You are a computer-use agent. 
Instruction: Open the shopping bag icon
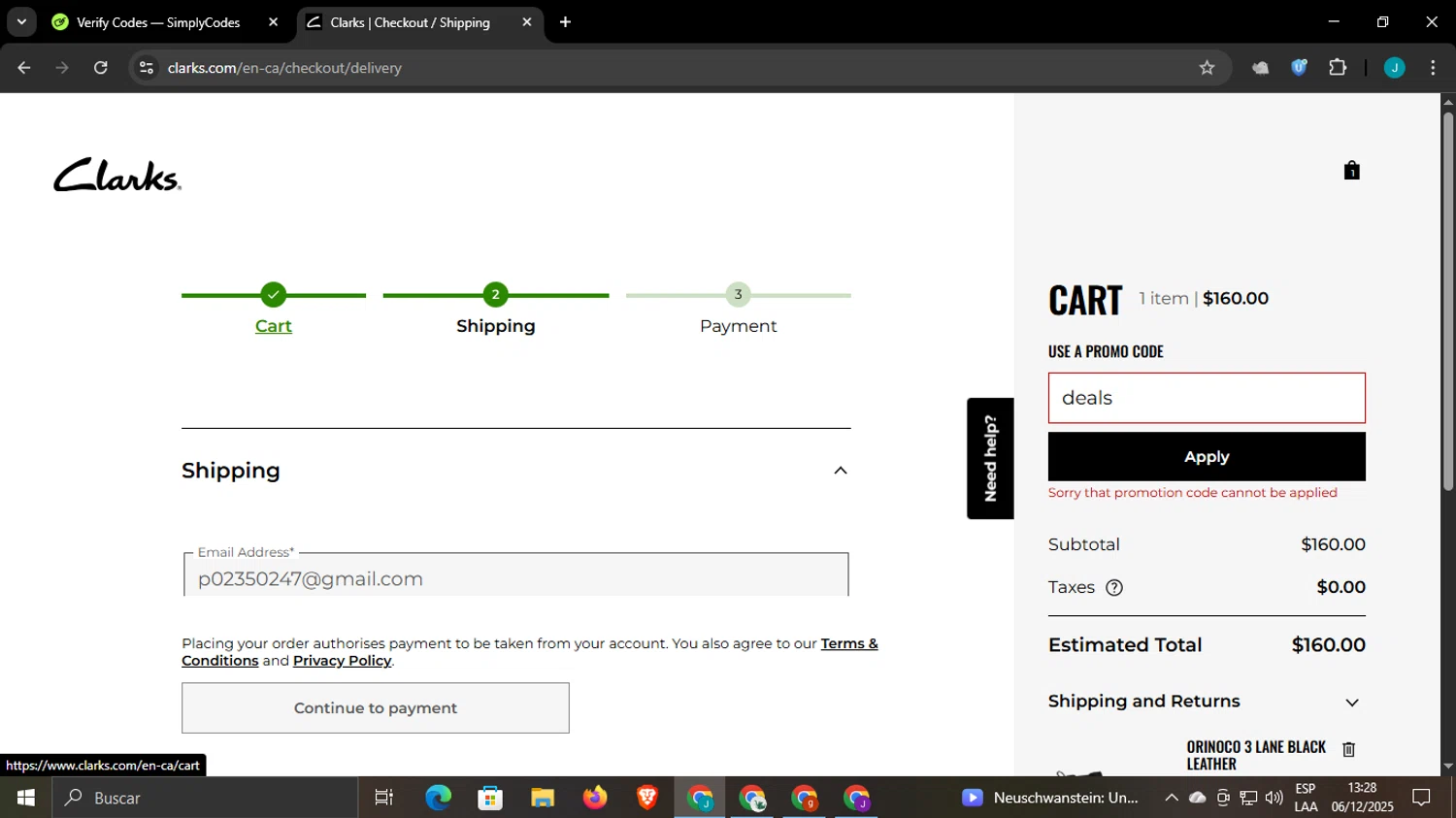[x=1351, y=171]
